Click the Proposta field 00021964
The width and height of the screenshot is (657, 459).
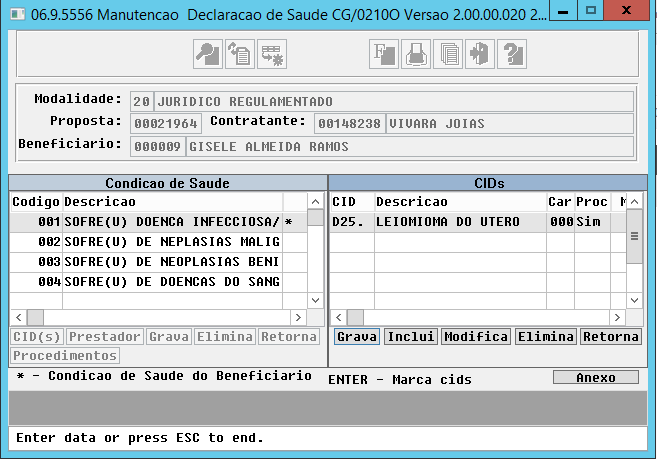[166, 124]
